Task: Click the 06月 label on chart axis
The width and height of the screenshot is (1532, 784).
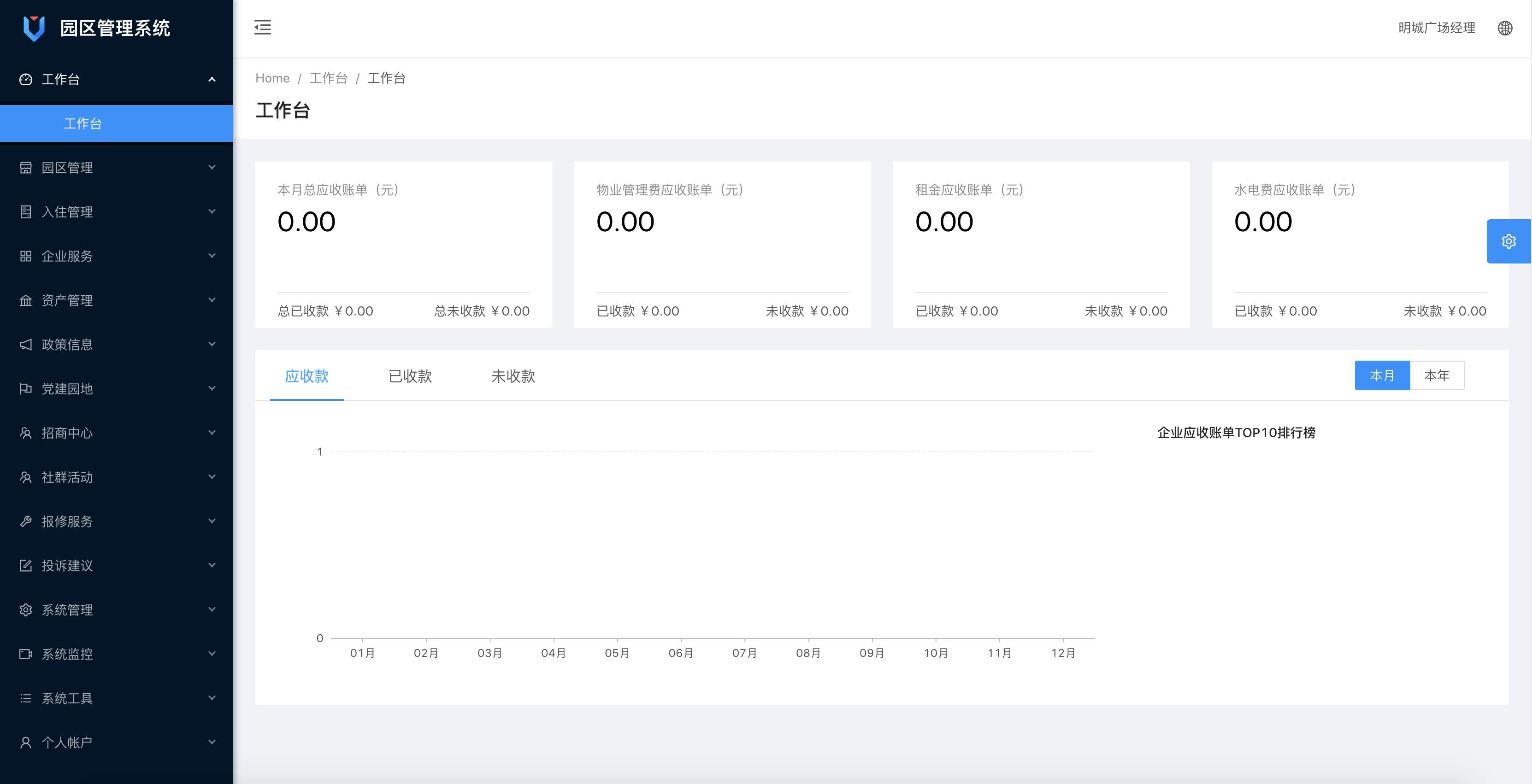Action: click(x=680, y=653)
